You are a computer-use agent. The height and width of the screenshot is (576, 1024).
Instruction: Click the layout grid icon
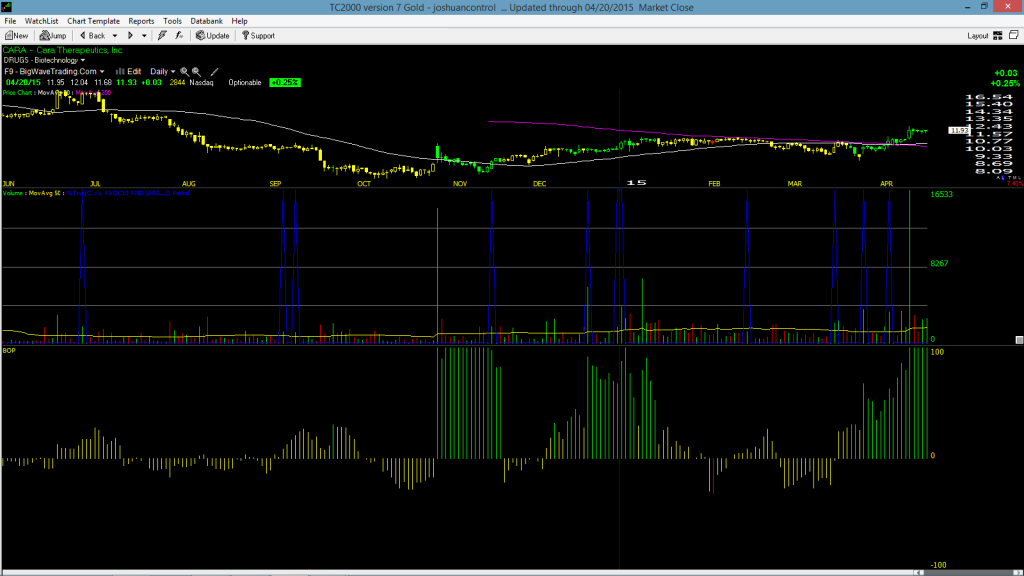998,35
